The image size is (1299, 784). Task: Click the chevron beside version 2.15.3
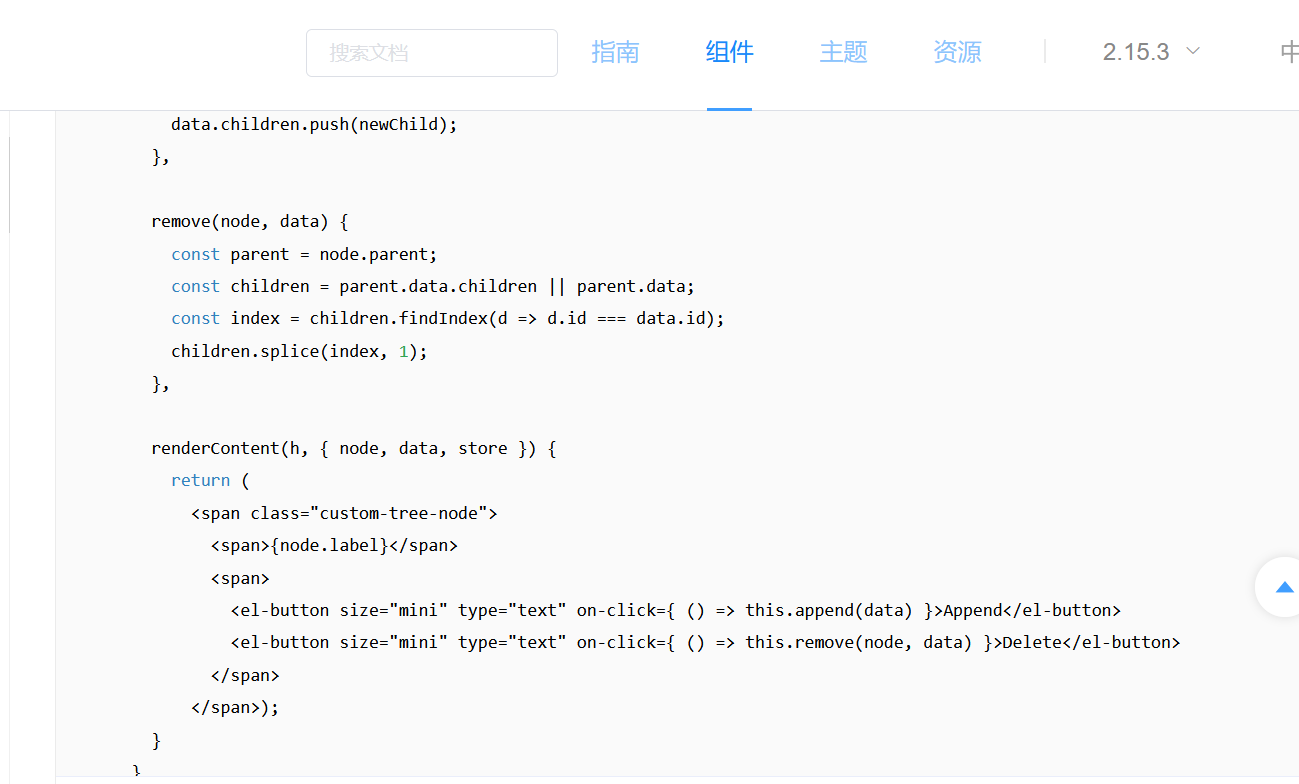coord(1192,51)
